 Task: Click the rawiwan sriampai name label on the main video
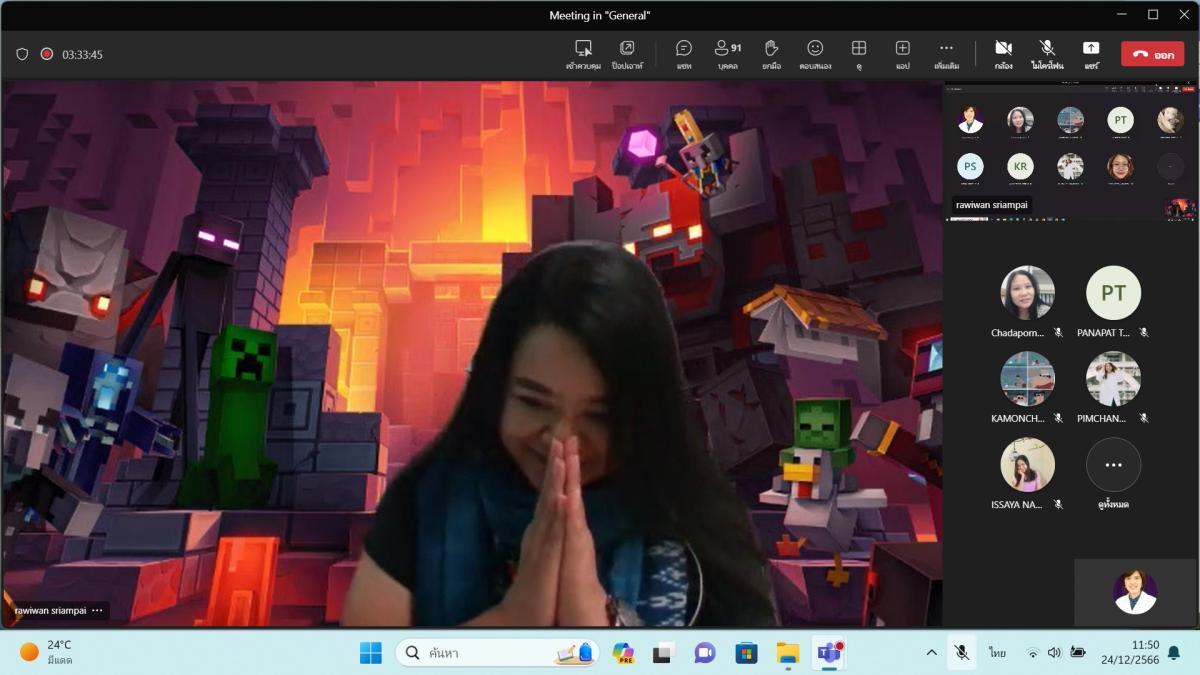[x=51, y=610]
